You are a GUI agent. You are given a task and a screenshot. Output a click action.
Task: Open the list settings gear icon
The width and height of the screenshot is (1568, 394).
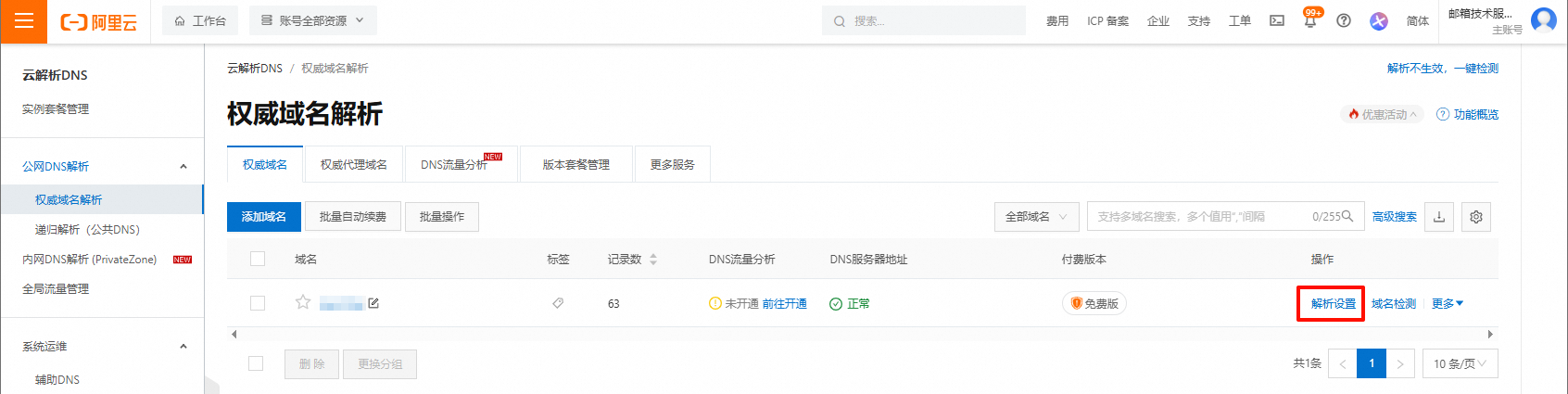1475,217
